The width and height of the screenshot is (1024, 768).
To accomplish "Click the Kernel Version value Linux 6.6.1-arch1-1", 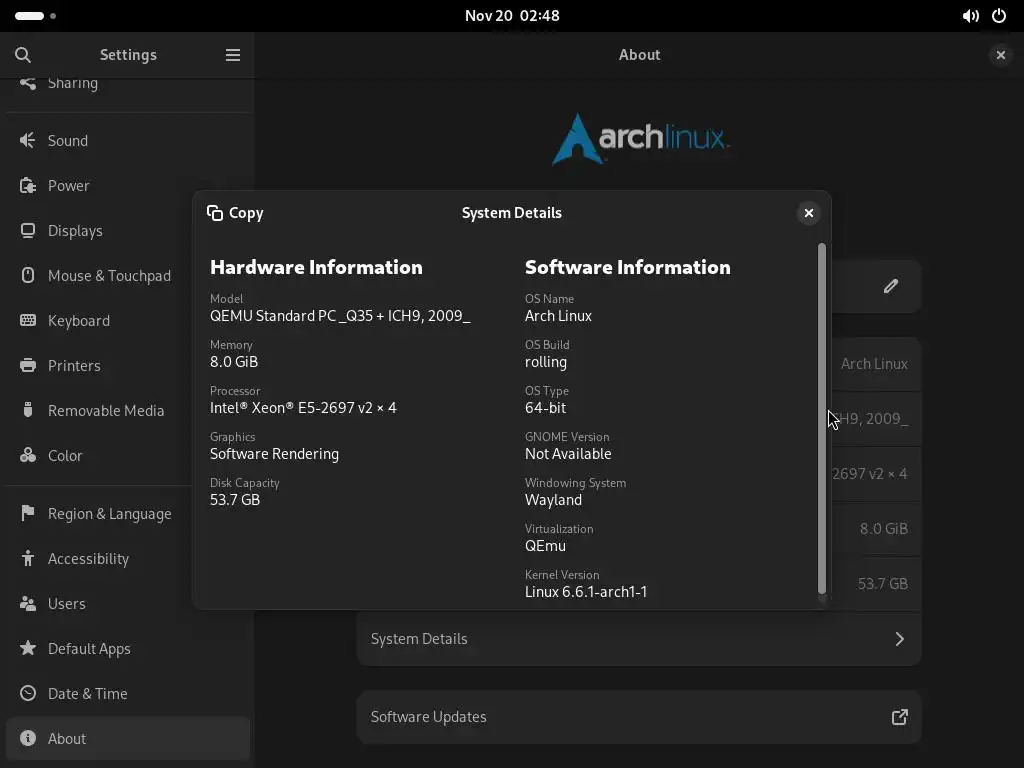I will 586,592.
